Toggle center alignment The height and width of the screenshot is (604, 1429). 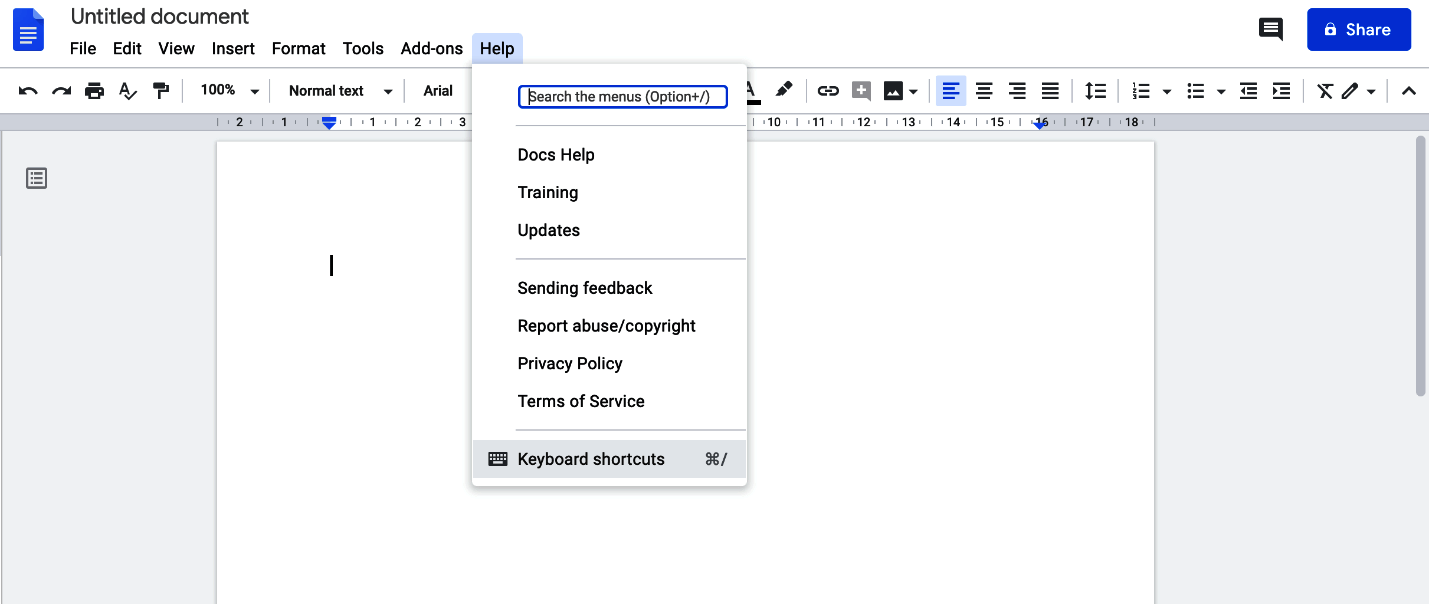(x=984, y=90)
